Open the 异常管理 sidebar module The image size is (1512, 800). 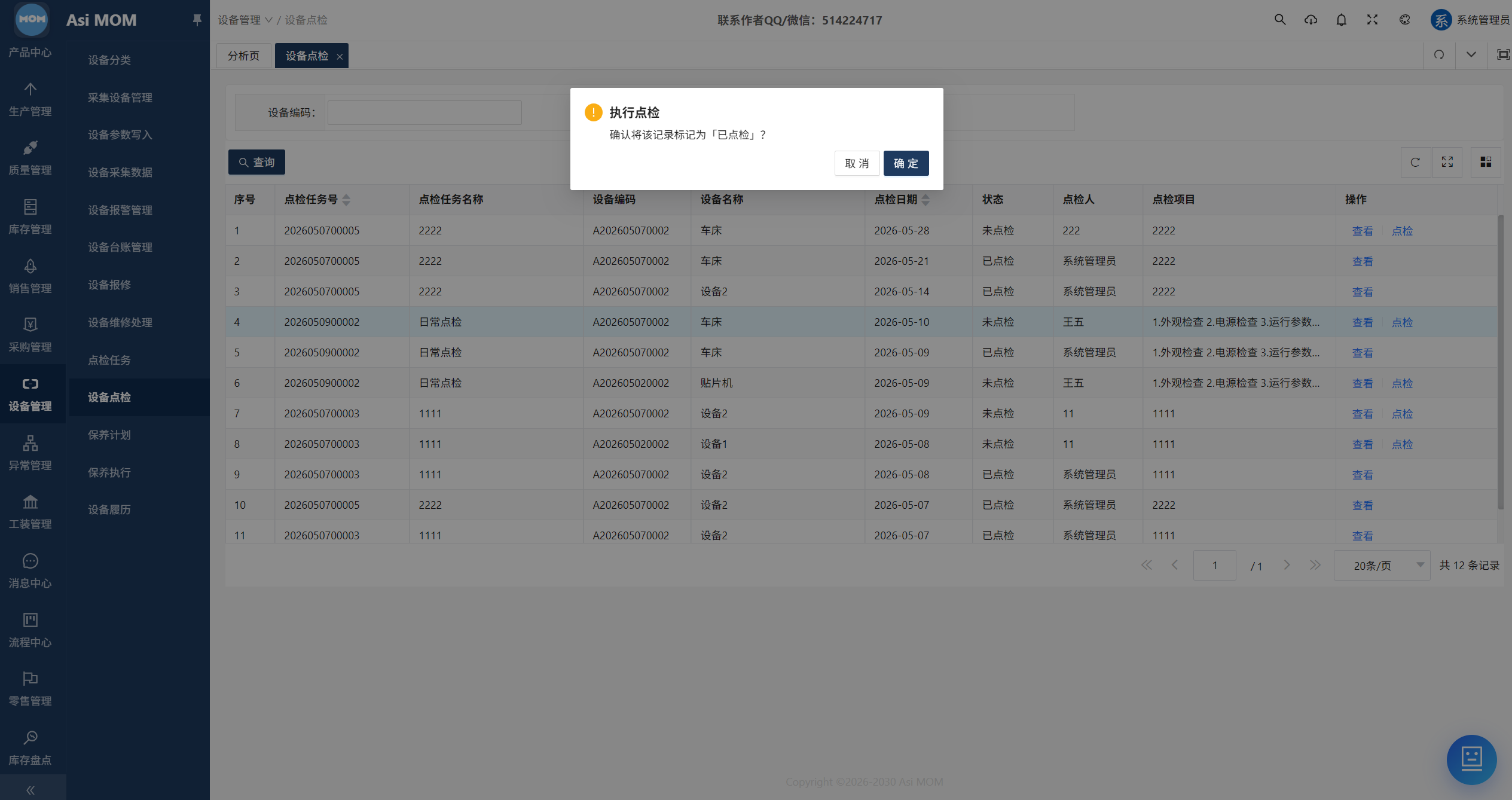click(30, 454)
